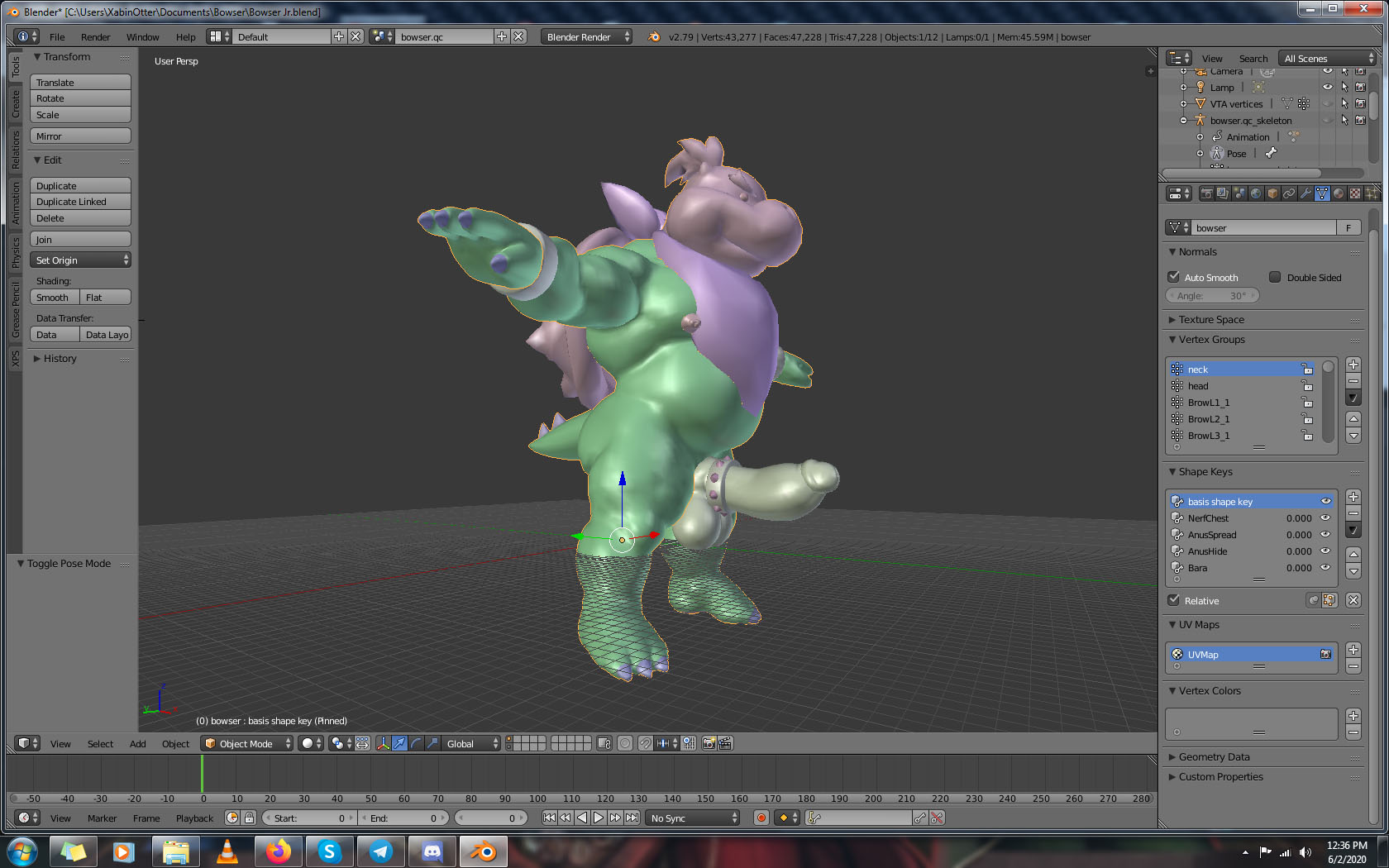Enable the Double Sided checkbox

pos(1275,277)
